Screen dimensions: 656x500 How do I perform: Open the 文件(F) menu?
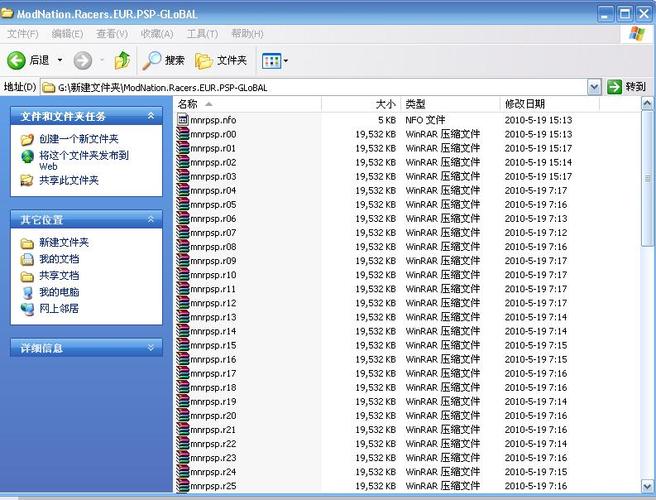click(23, 34)
